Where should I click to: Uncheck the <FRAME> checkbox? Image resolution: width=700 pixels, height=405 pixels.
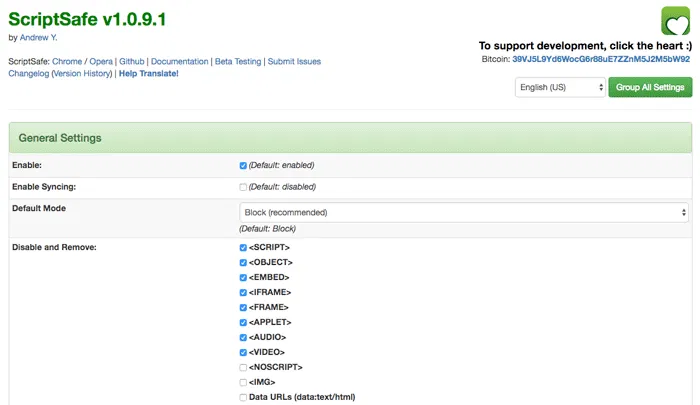click(243, 307)
